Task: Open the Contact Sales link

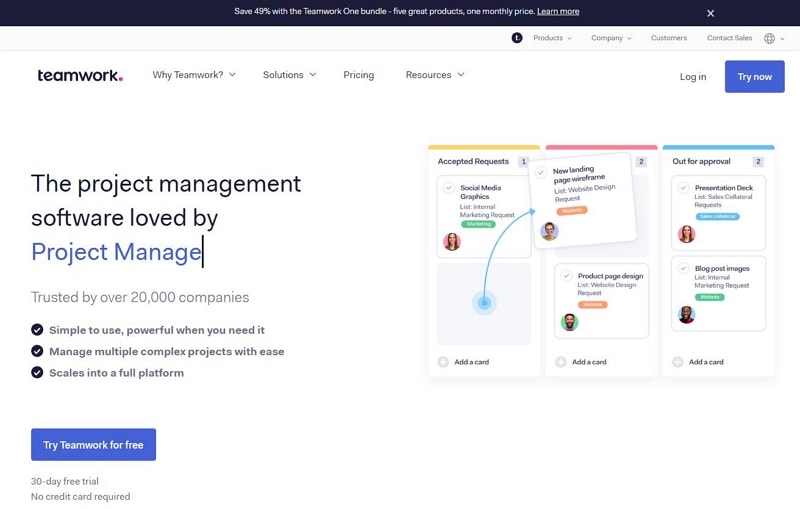Action: tap(729, 38)
